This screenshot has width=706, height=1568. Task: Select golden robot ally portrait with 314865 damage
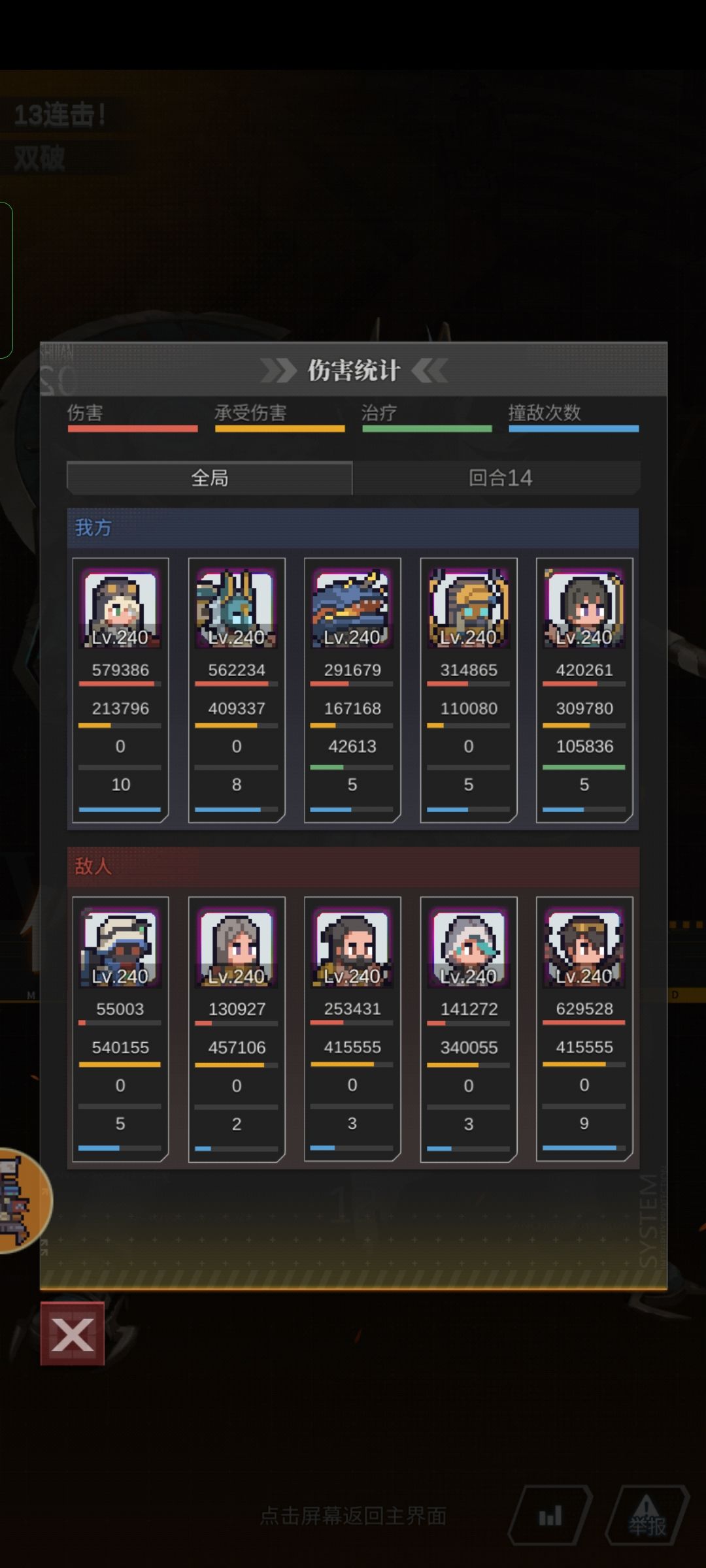pos(469,608)
